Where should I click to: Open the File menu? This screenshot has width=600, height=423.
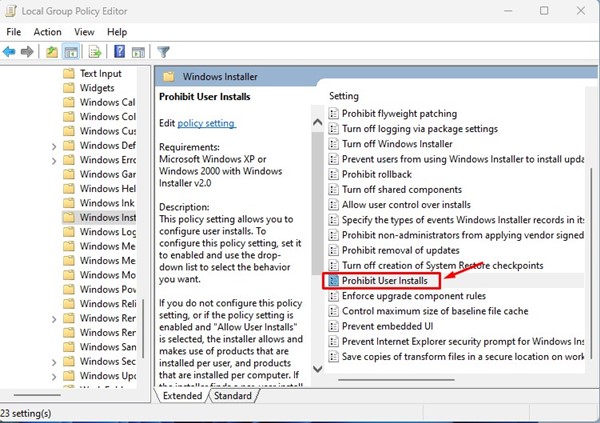(14, 32)
